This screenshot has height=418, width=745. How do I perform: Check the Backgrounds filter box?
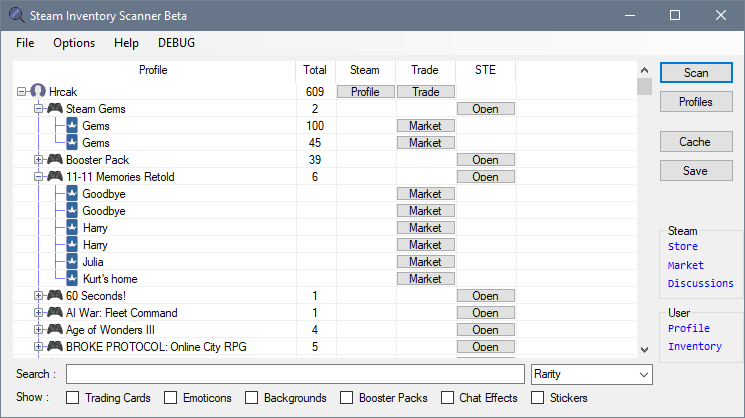pyautogui.click(x=251, y=398)
